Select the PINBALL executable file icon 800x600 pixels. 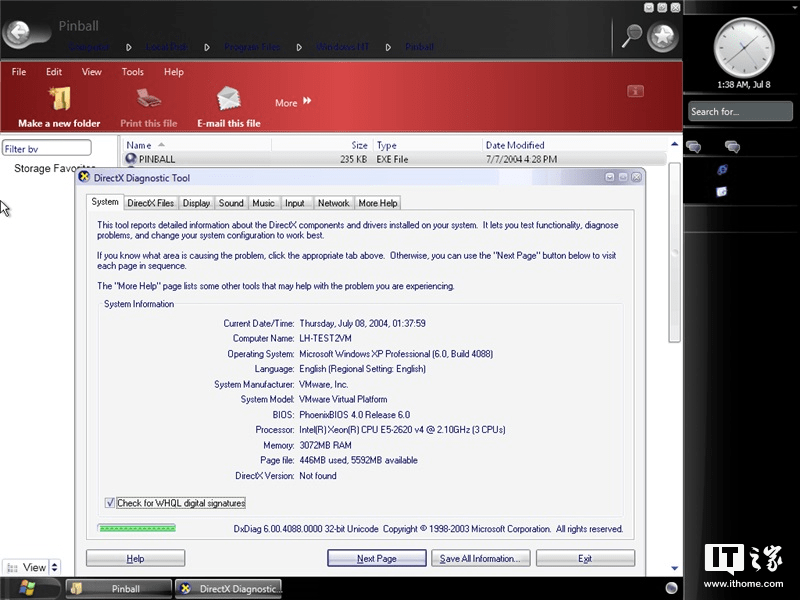click(133, 158)
